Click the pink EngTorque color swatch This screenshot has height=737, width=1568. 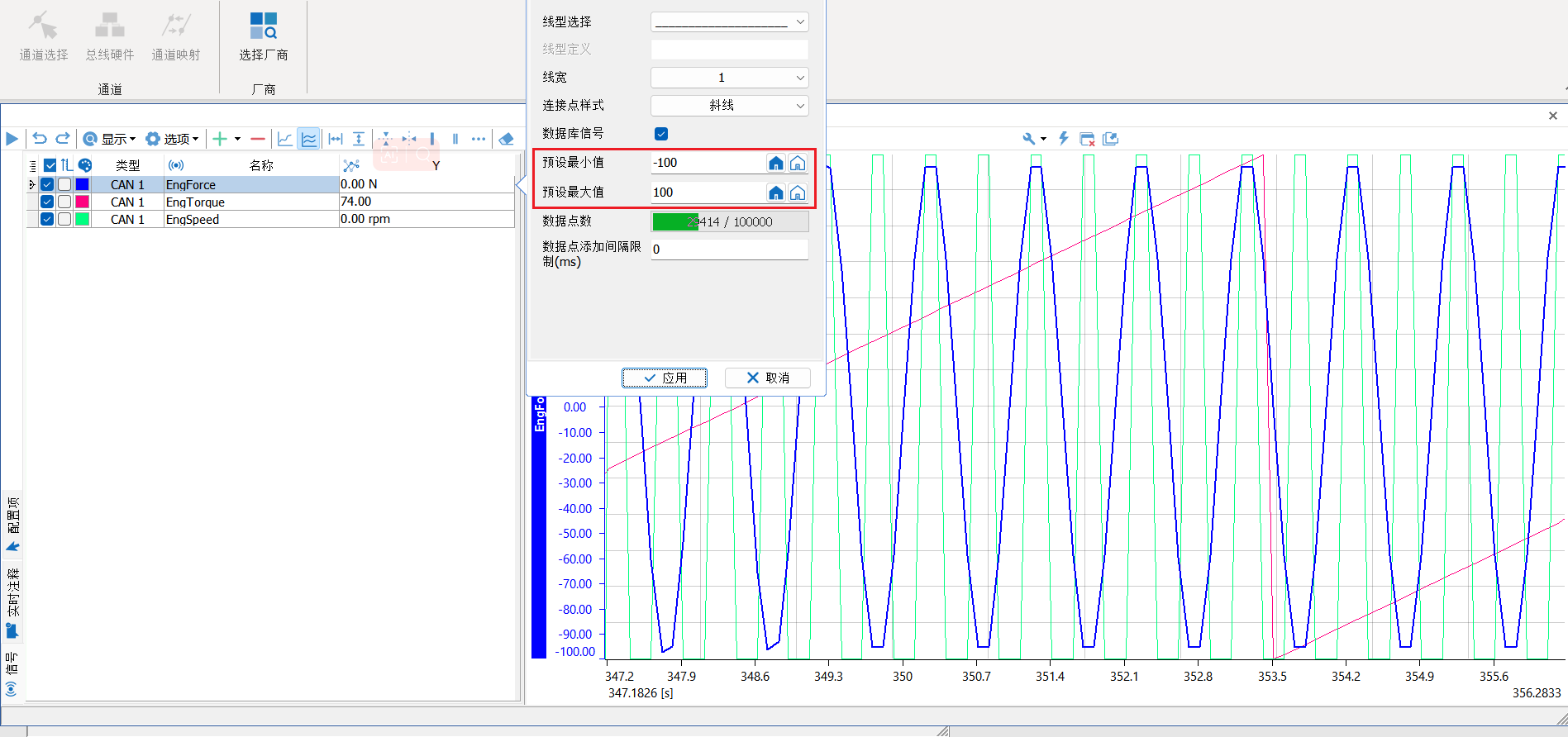point(82,202)
